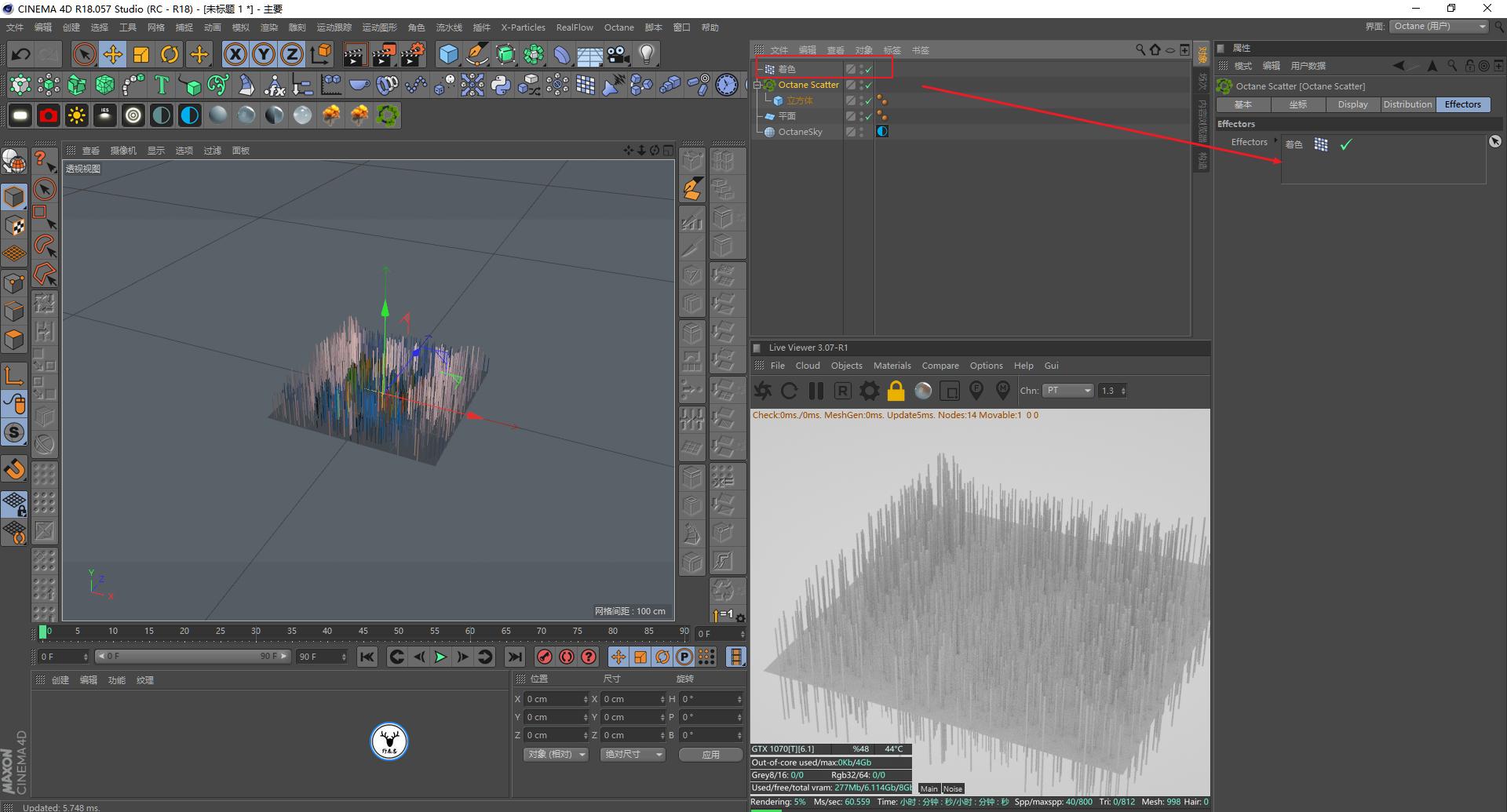Screen dimensions: 1507x812
Task: Pause the Live Viewer rendering
Action: 816,391
